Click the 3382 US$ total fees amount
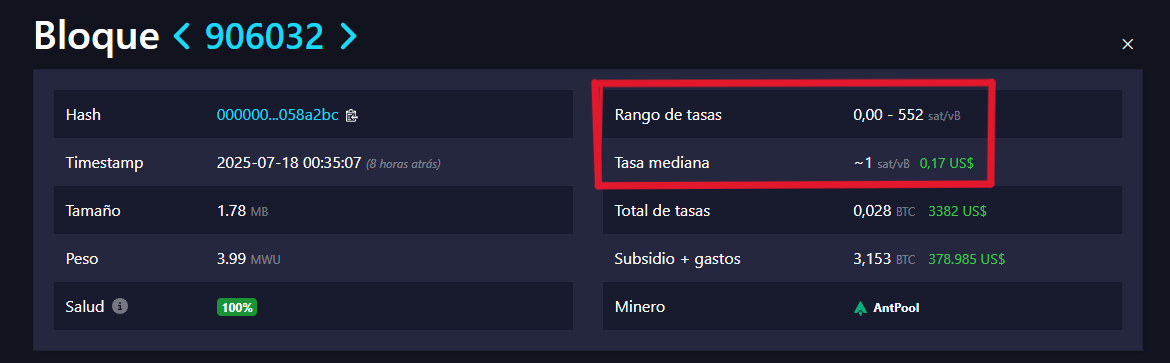 [957, 211]
